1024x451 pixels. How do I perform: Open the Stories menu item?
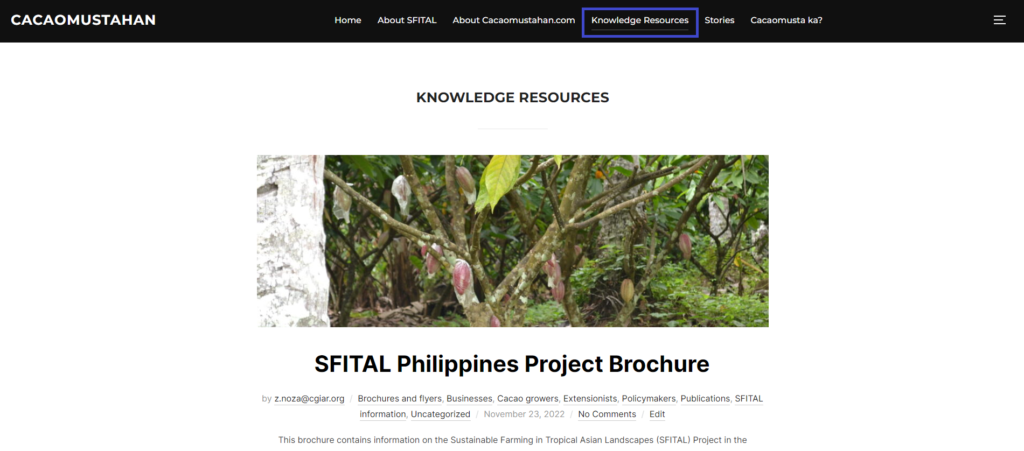tap(719, 20)
